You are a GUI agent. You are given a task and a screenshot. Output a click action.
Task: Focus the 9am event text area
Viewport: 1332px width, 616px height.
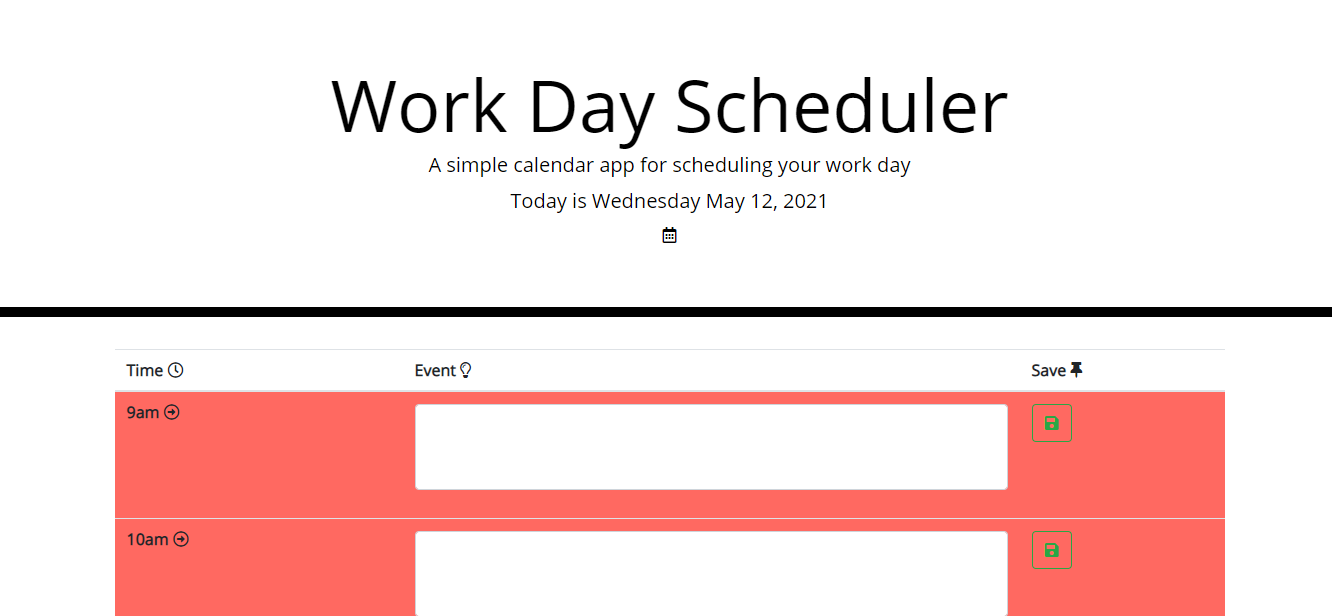pyautogui.click(x=711, y=447)
